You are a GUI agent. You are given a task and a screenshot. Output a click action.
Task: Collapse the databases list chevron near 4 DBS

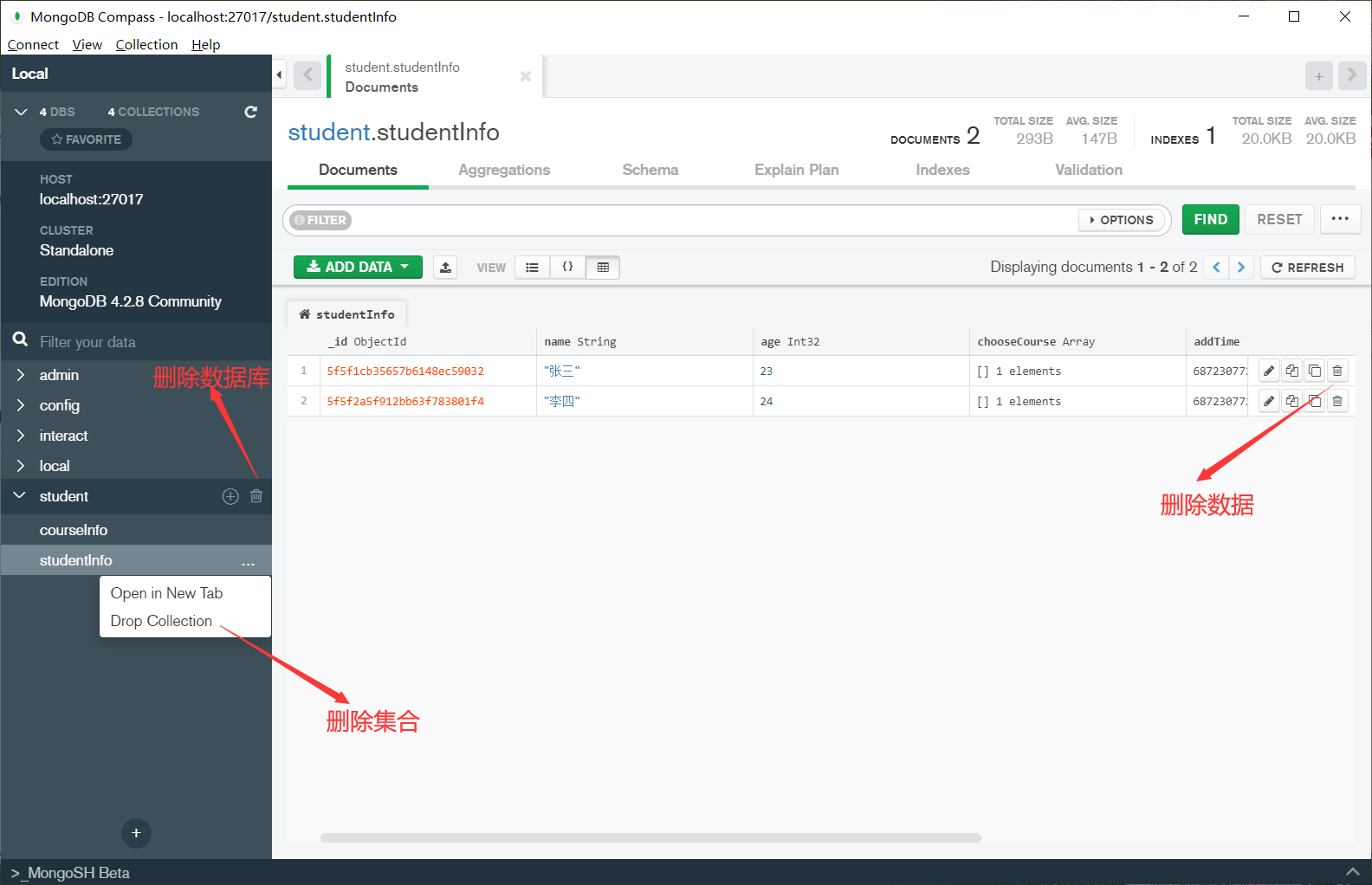click(21, 112)
